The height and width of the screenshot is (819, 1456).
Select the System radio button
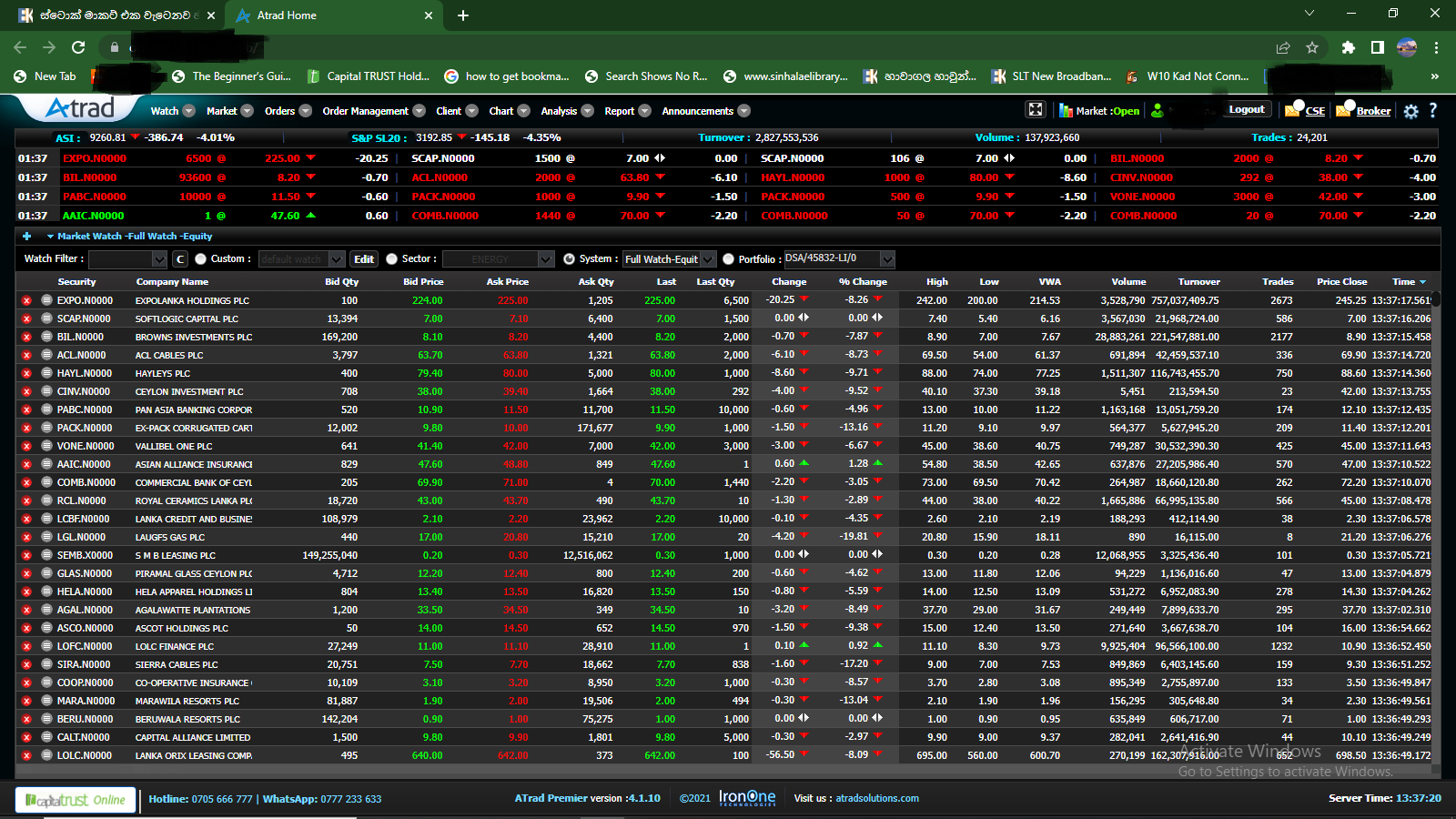click(569, 258)
